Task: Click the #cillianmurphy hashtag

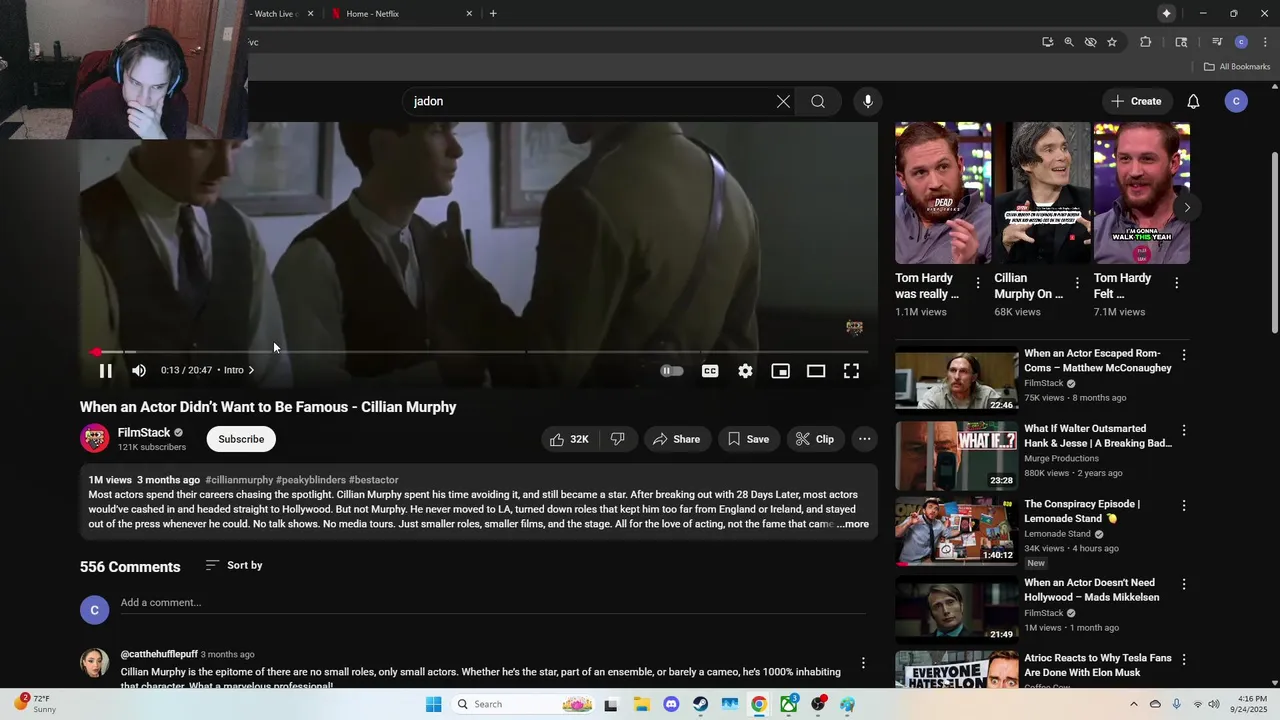Action: tap(239, 480)
